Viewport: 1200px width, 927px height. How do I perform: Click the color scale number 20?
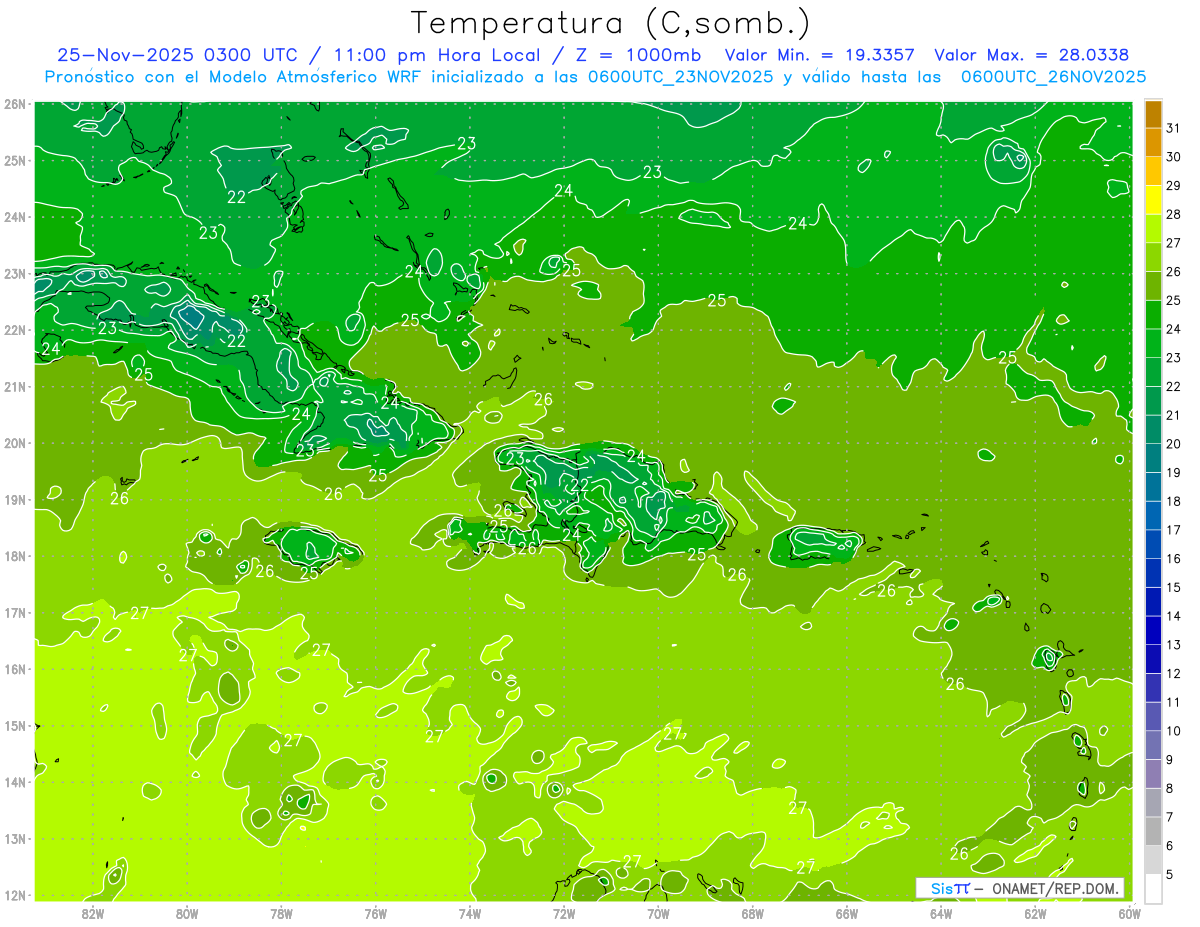[1173, 444]
